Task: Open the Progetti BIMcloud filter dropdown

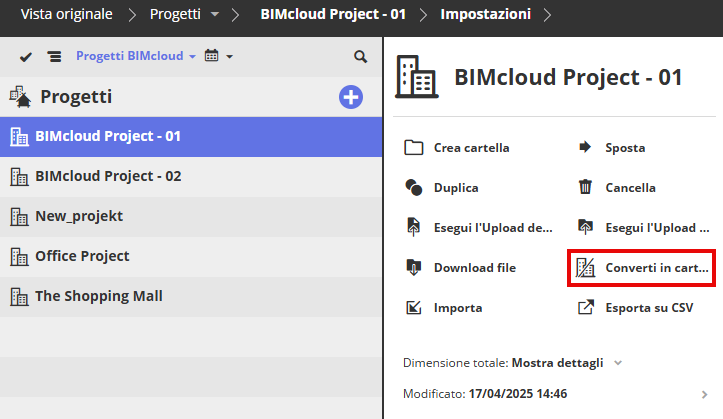Action: [136, 57]
